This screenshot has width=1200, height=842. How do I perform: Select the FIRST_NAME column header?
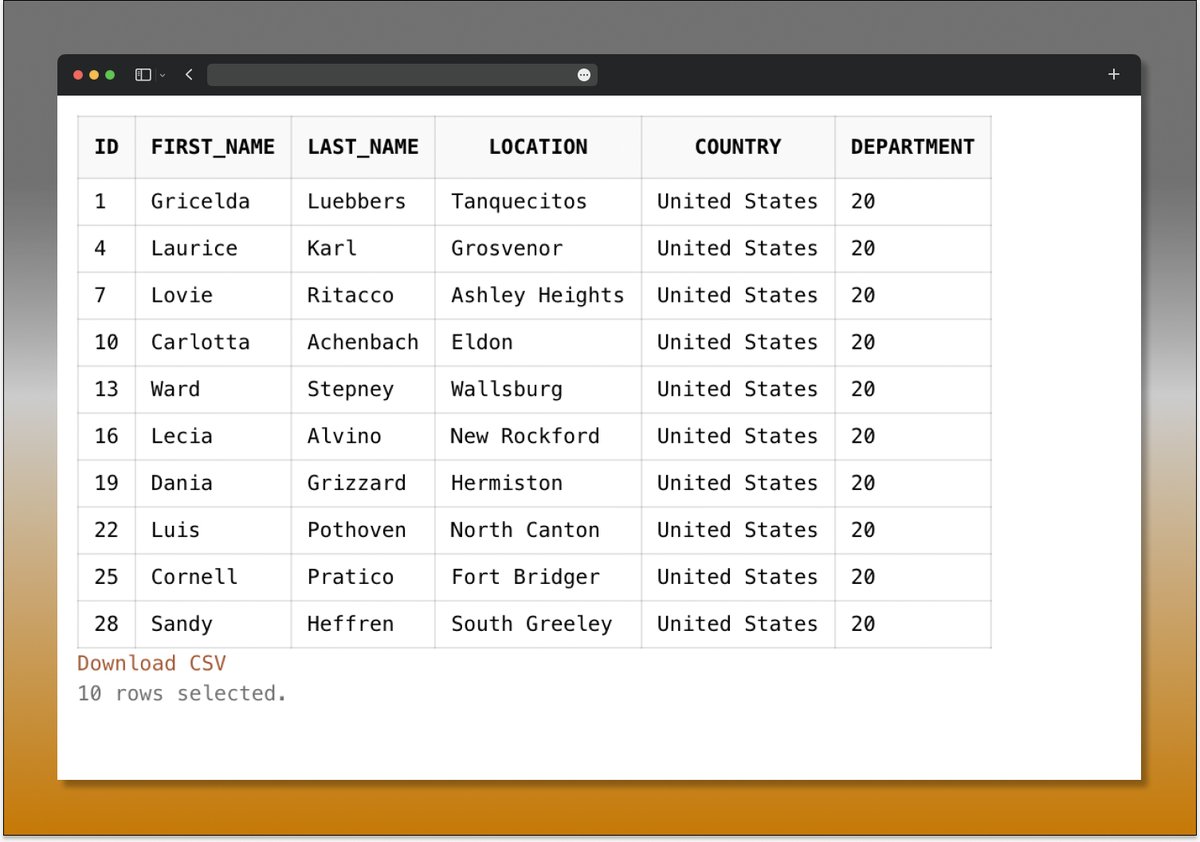click(x=213, y=147)
